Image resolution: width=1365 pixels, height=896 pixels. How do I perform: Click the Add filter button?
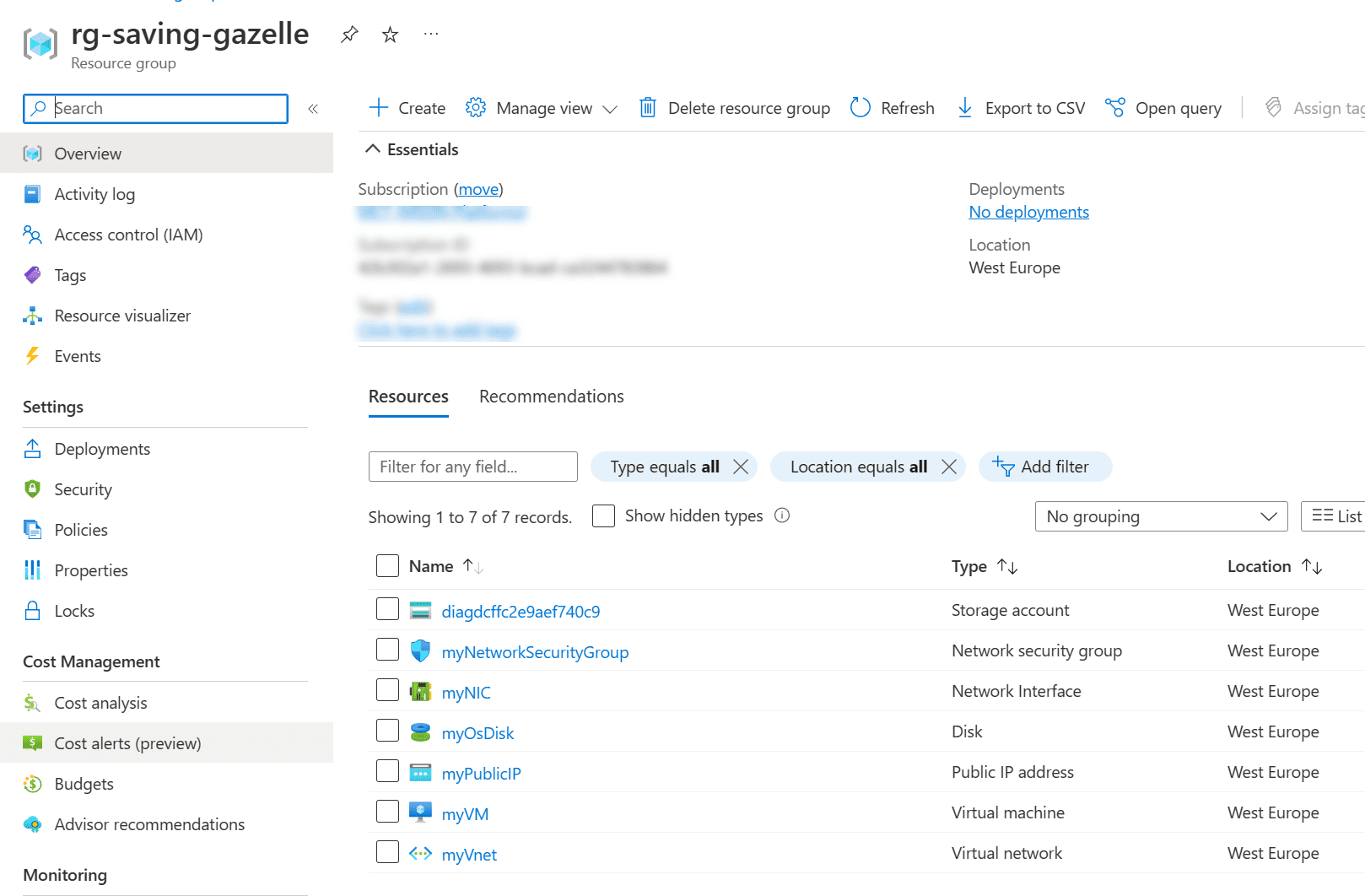[1045, 467]
